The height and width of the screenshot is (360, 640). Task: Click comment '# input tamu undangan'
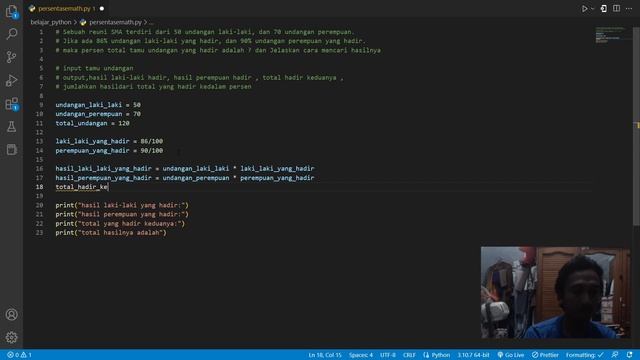pos(94,68)
